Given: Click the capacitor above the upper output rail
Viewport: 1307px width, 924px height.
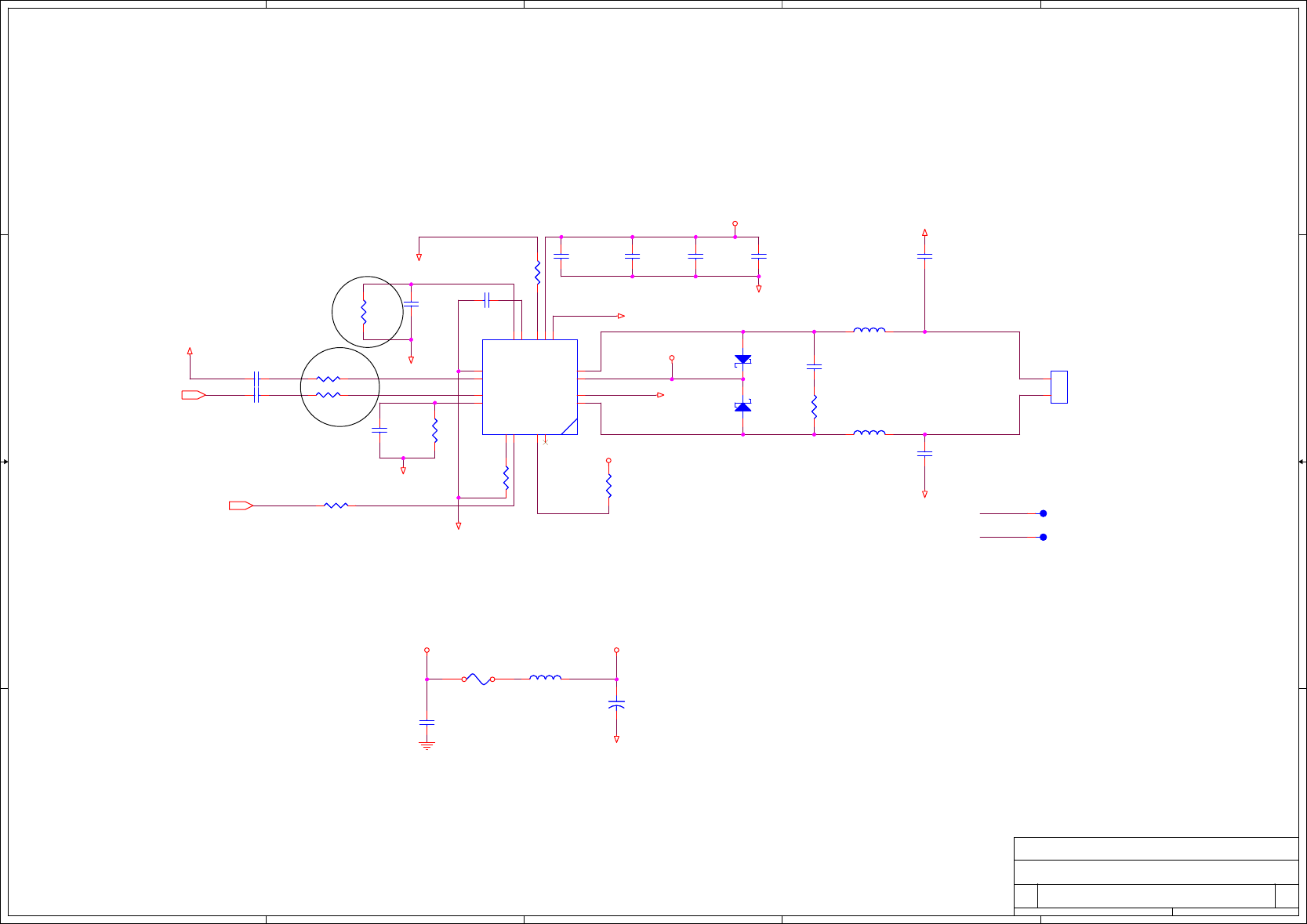Looking at the screenshot, I should [x=924, y=255].
